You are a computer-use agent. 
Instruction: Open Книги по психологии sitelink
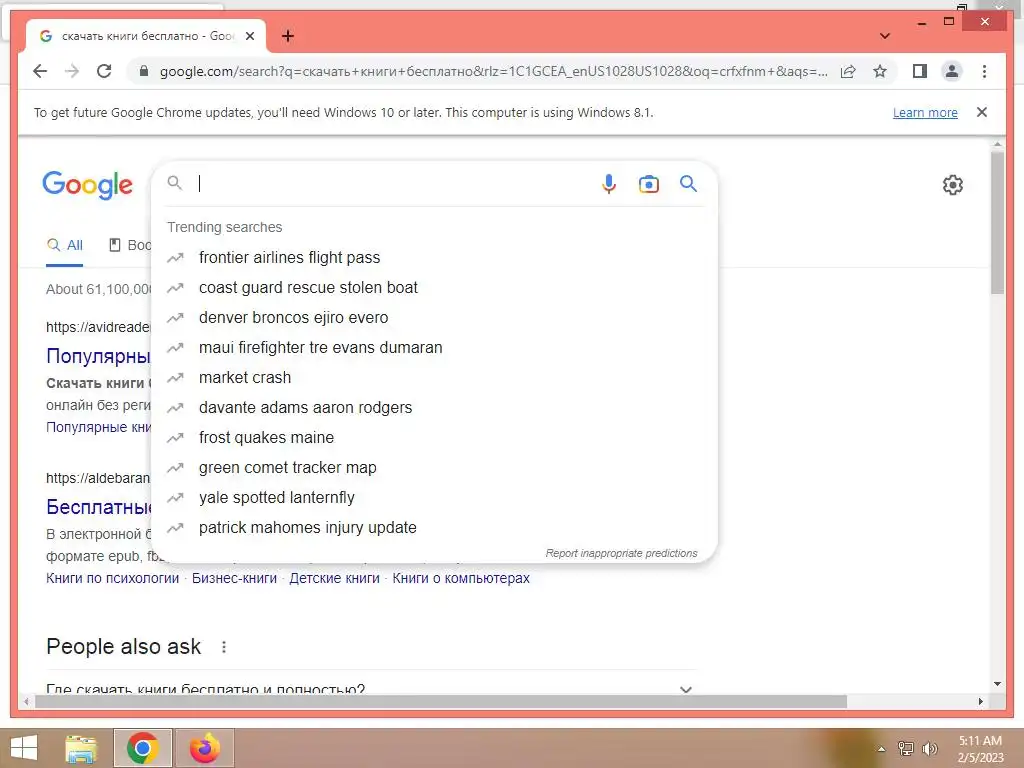point(112,578)
